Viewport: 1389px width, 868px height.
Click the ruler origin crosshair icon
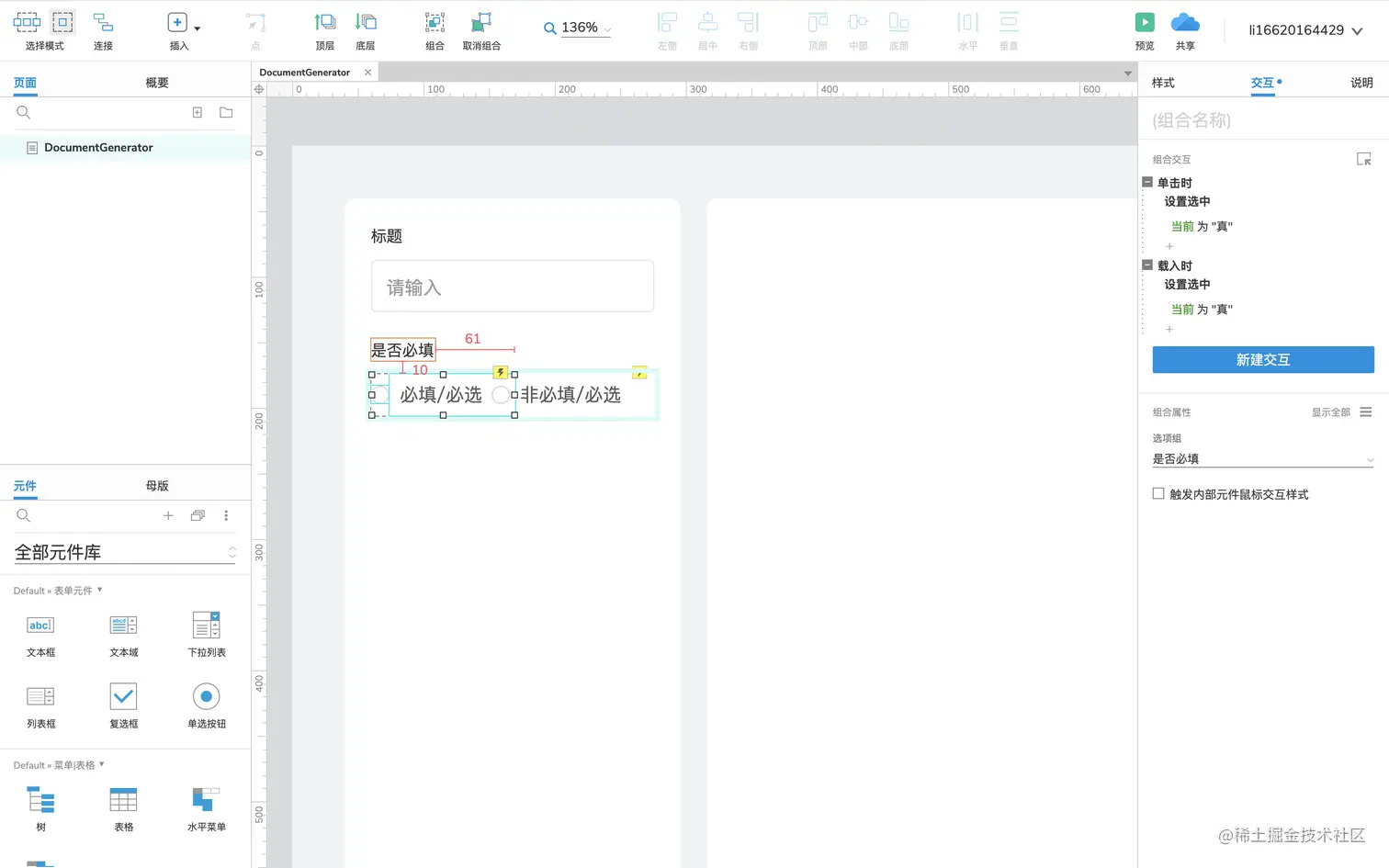coord(259,89)
